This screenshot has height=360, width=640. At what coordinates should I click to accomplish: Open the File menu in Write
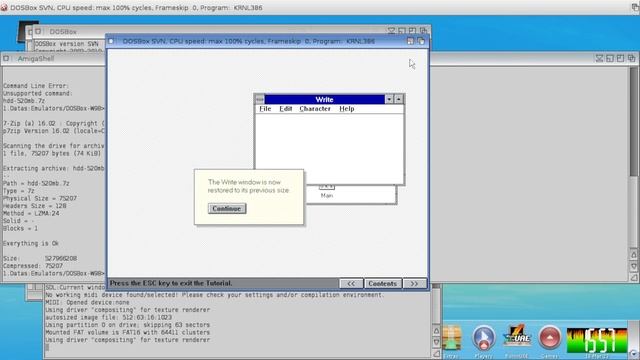(265, 109)
